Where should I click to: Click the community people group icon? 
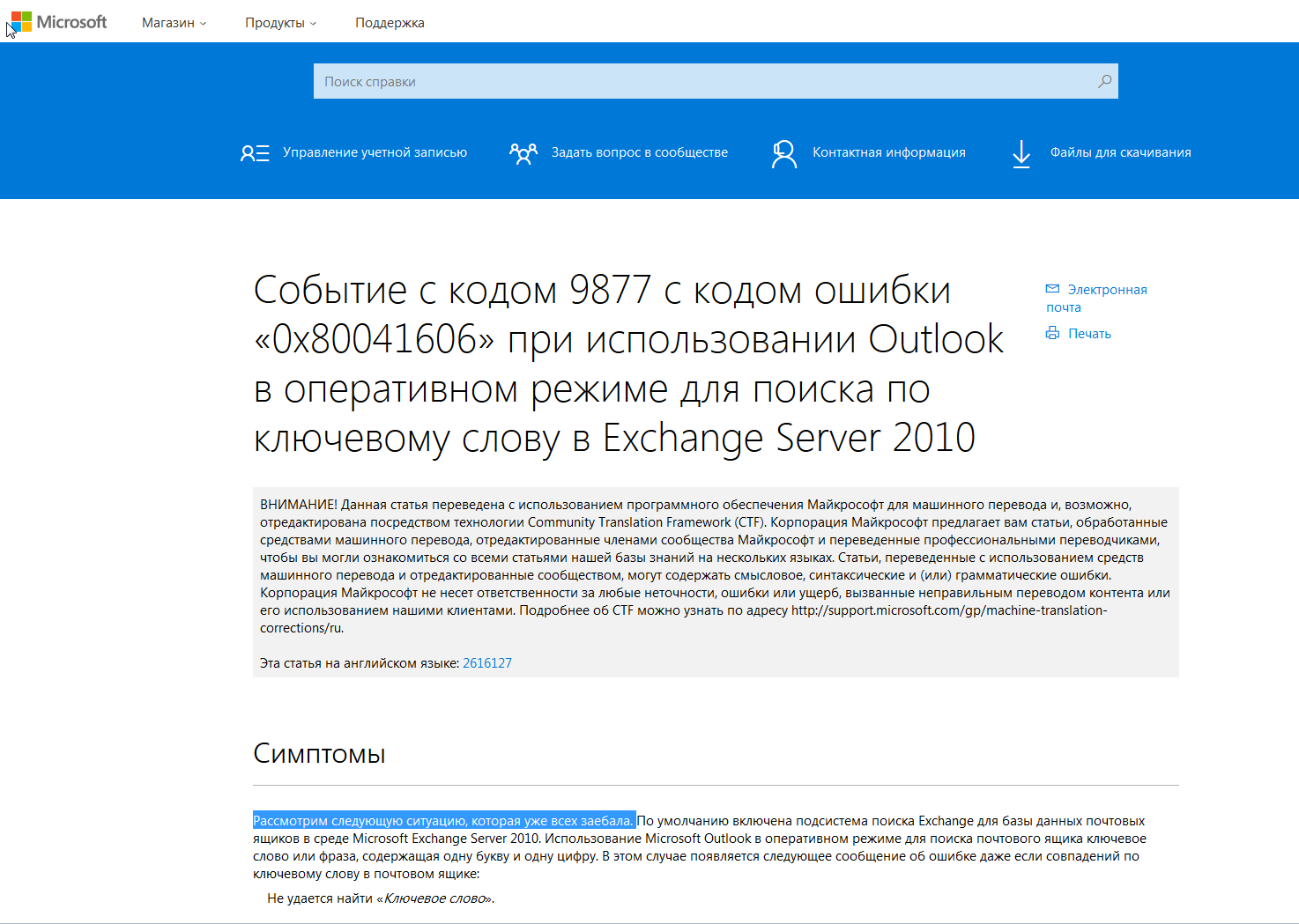coord(523,153)
